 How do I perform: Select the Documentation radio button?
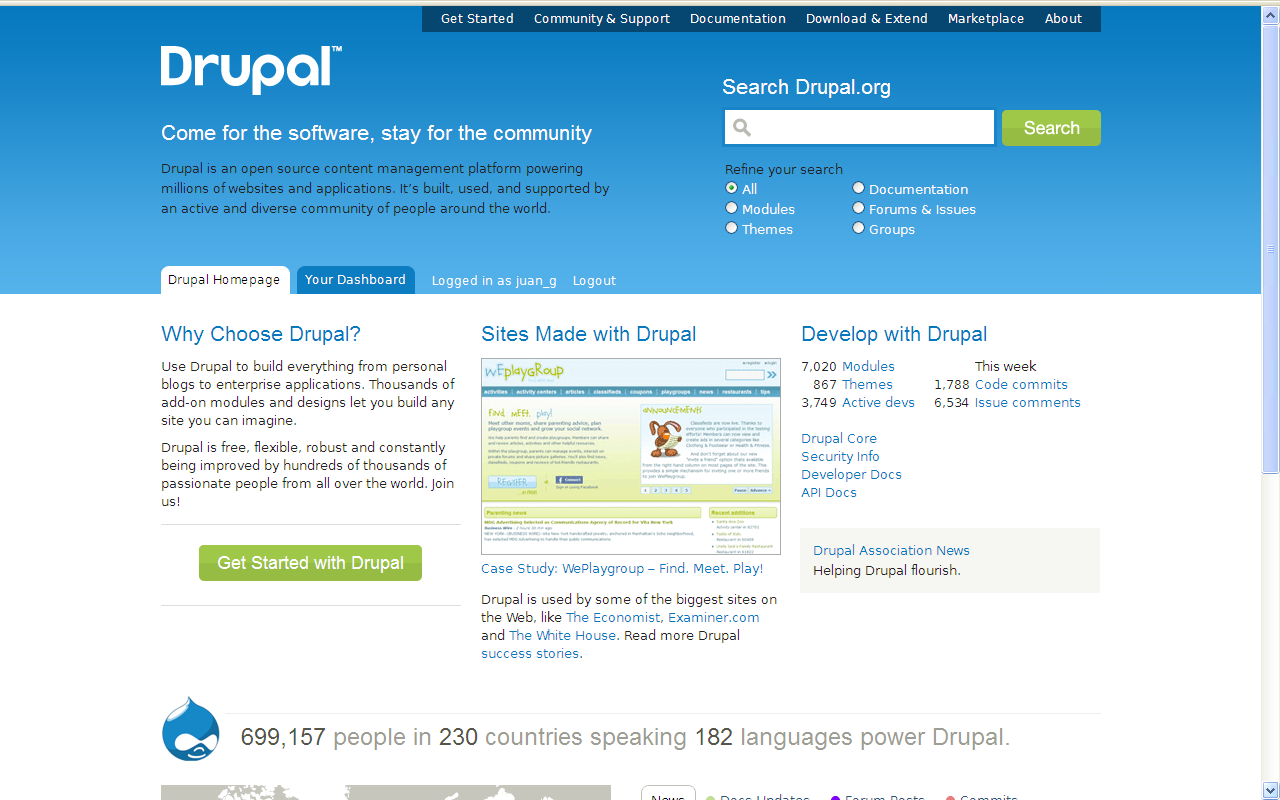(x=859, y=188)
